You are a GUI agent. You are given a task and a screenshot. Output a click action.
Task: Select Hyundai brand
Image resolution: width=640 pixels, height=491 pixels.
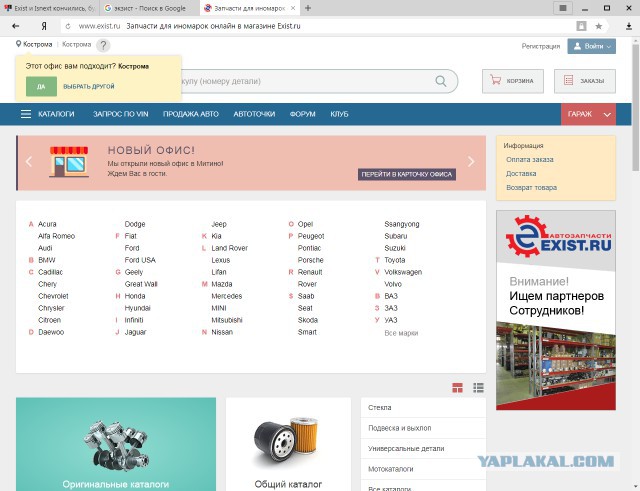(x=138, y=308)
